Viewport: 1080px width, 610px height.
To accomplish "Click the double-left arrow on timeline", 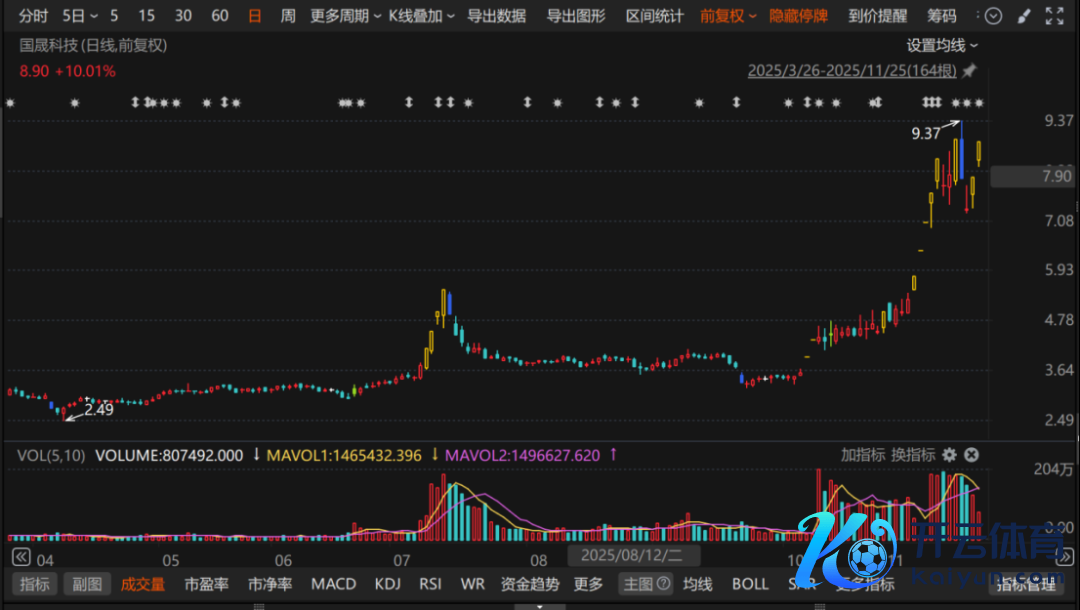I will point(19,555).
